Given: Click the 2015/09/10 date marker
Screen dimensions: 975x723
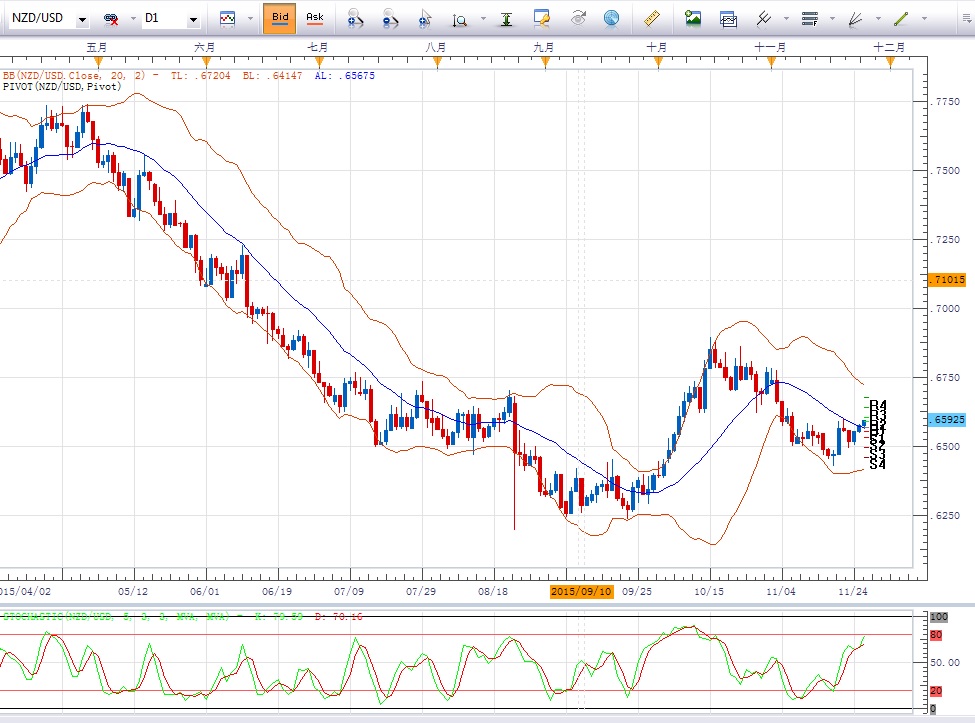Looking at the screenshot, I should click(x=583, y=592).
